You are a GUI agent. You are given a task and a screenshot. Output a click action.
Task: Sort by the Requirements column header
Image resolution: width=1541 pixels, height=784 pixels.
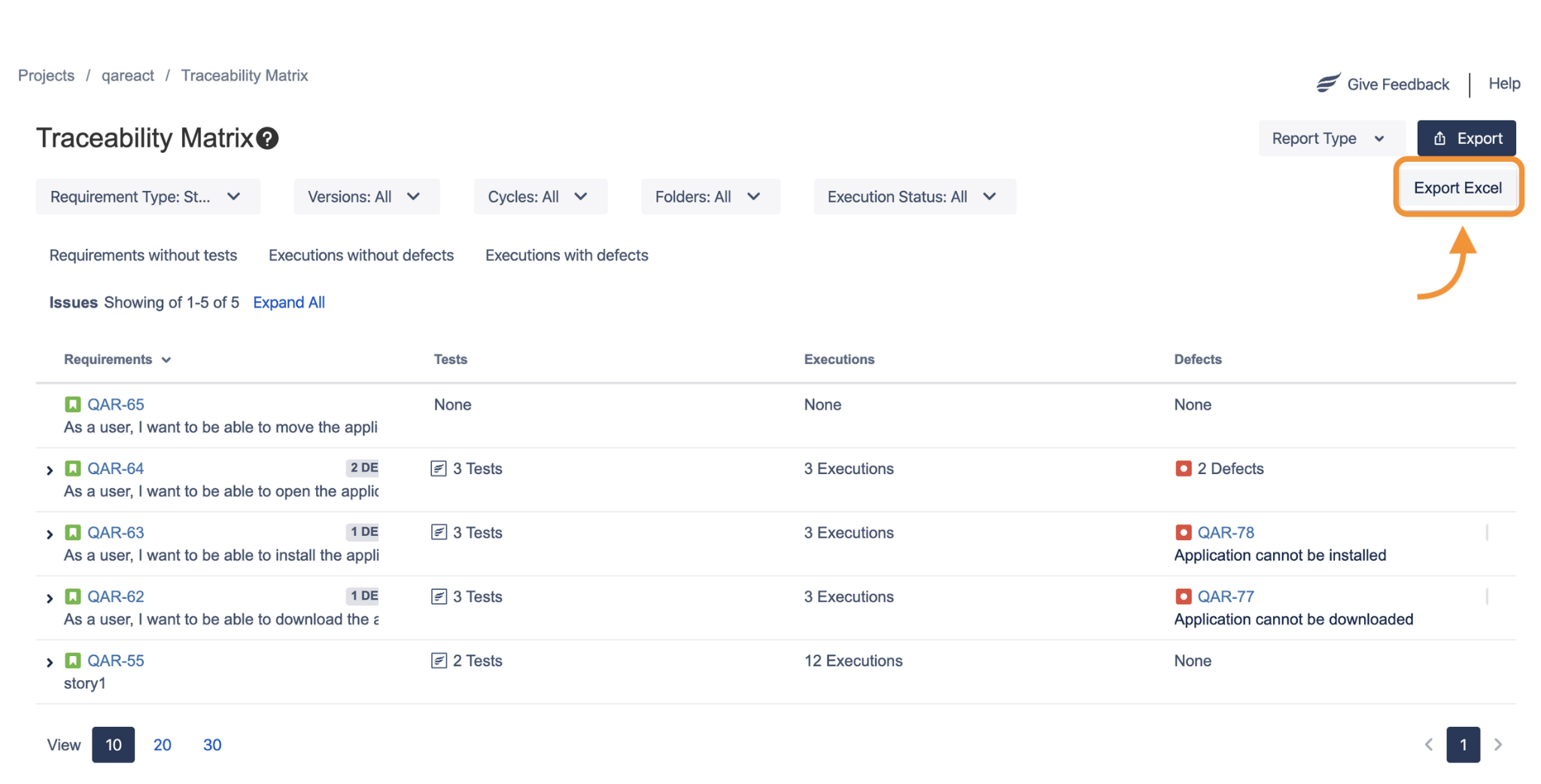[117, 360]
